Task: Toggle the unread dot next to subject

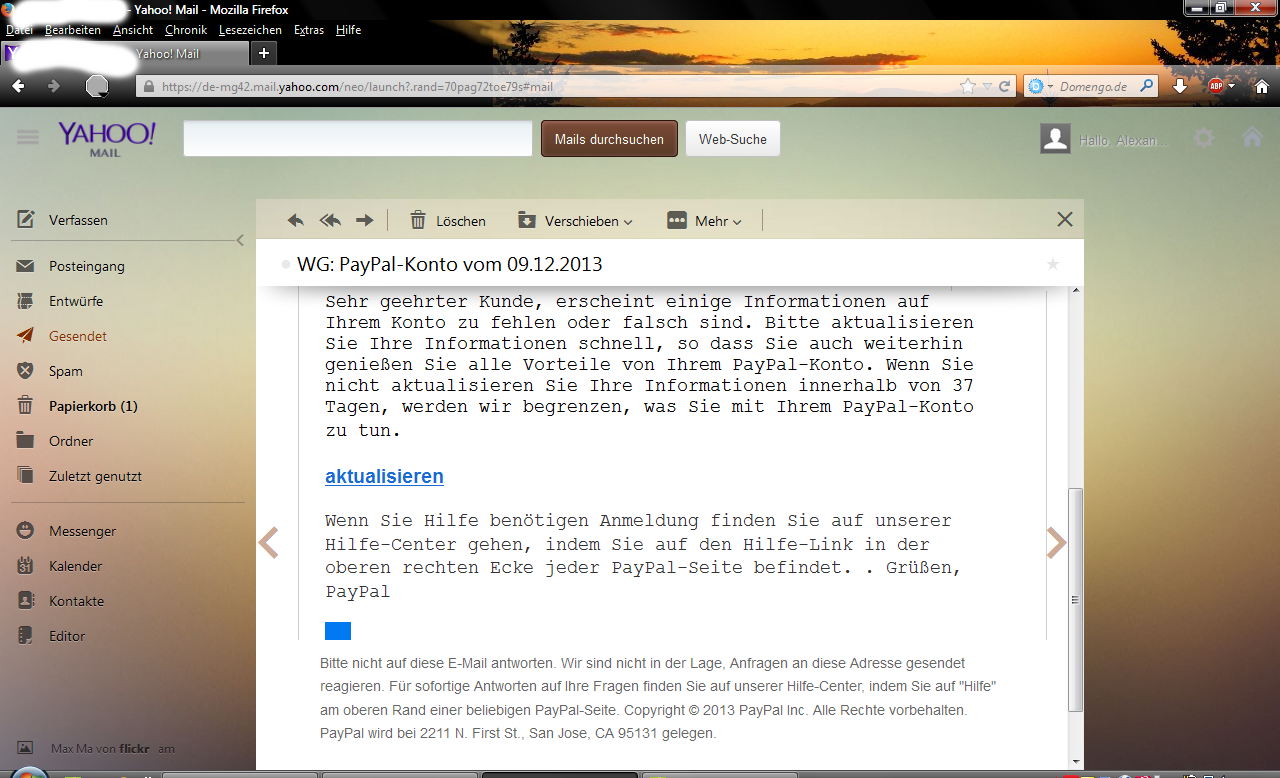Action: pos(286,265)
